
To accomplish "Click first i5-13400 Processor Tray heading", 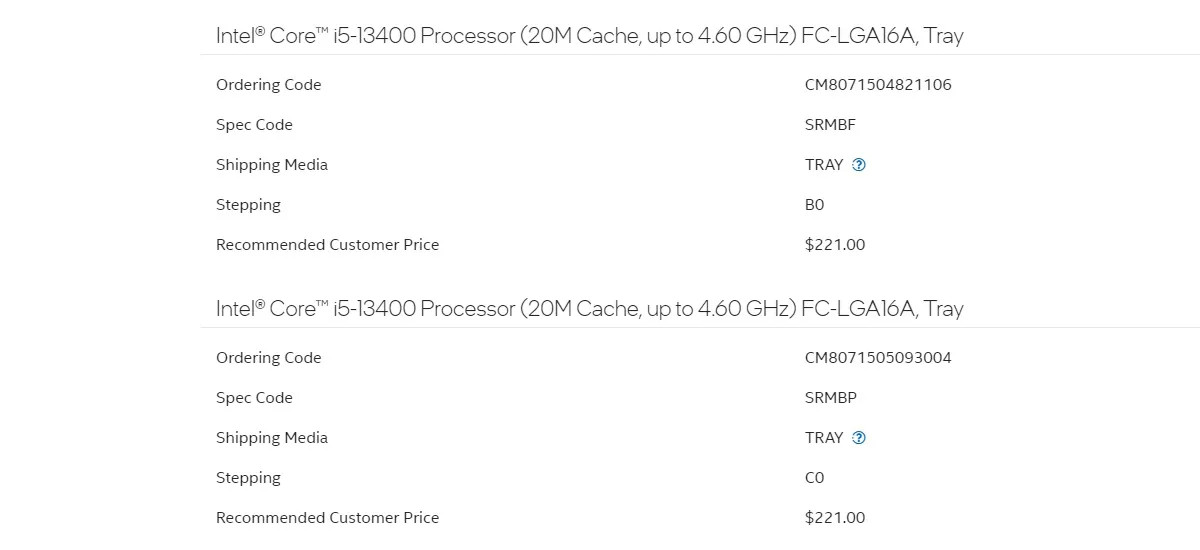I will click(x=590, y=36).
